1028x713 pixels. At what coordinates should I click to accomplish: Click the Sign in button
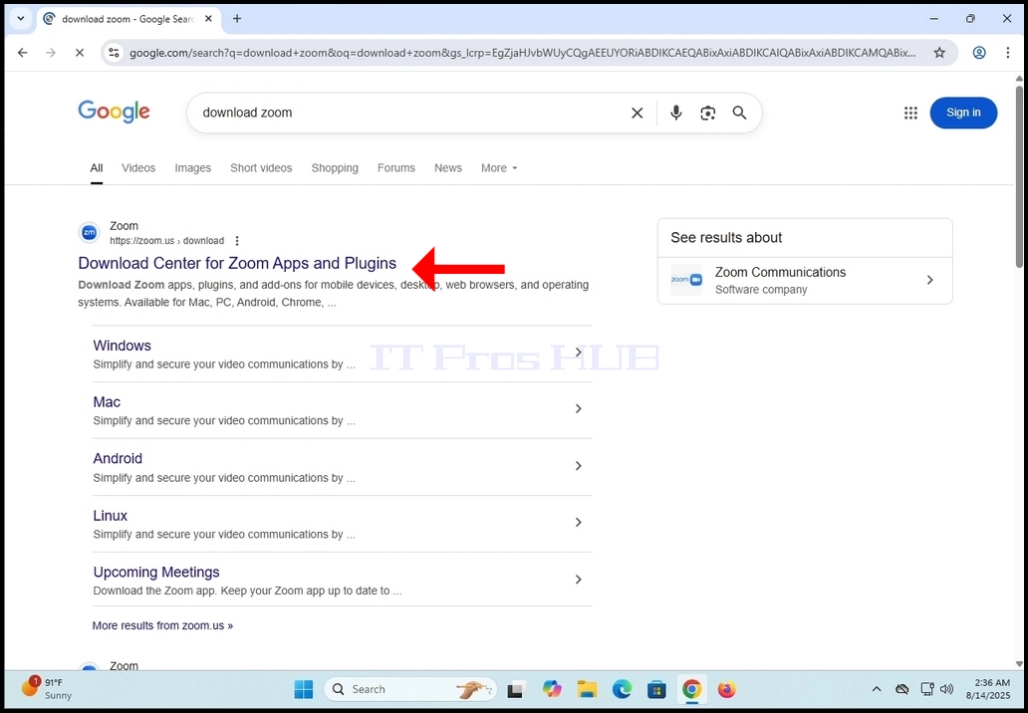tap(963, 113)
